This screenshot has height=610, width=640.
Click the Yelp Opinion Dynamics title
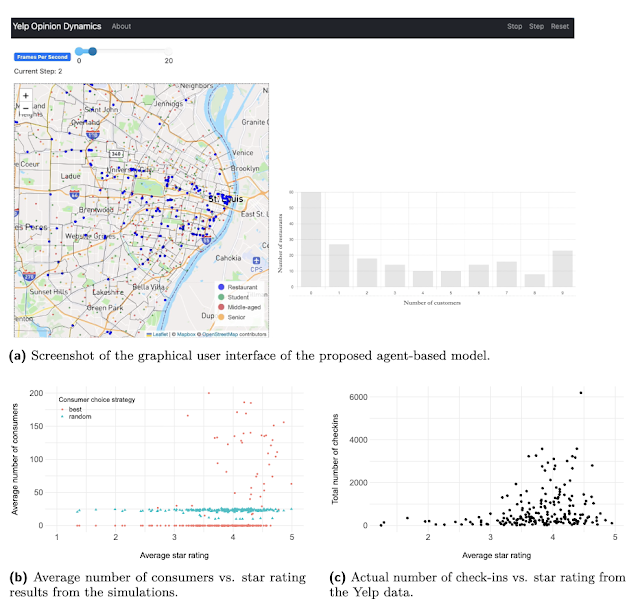tap(57, 26)
